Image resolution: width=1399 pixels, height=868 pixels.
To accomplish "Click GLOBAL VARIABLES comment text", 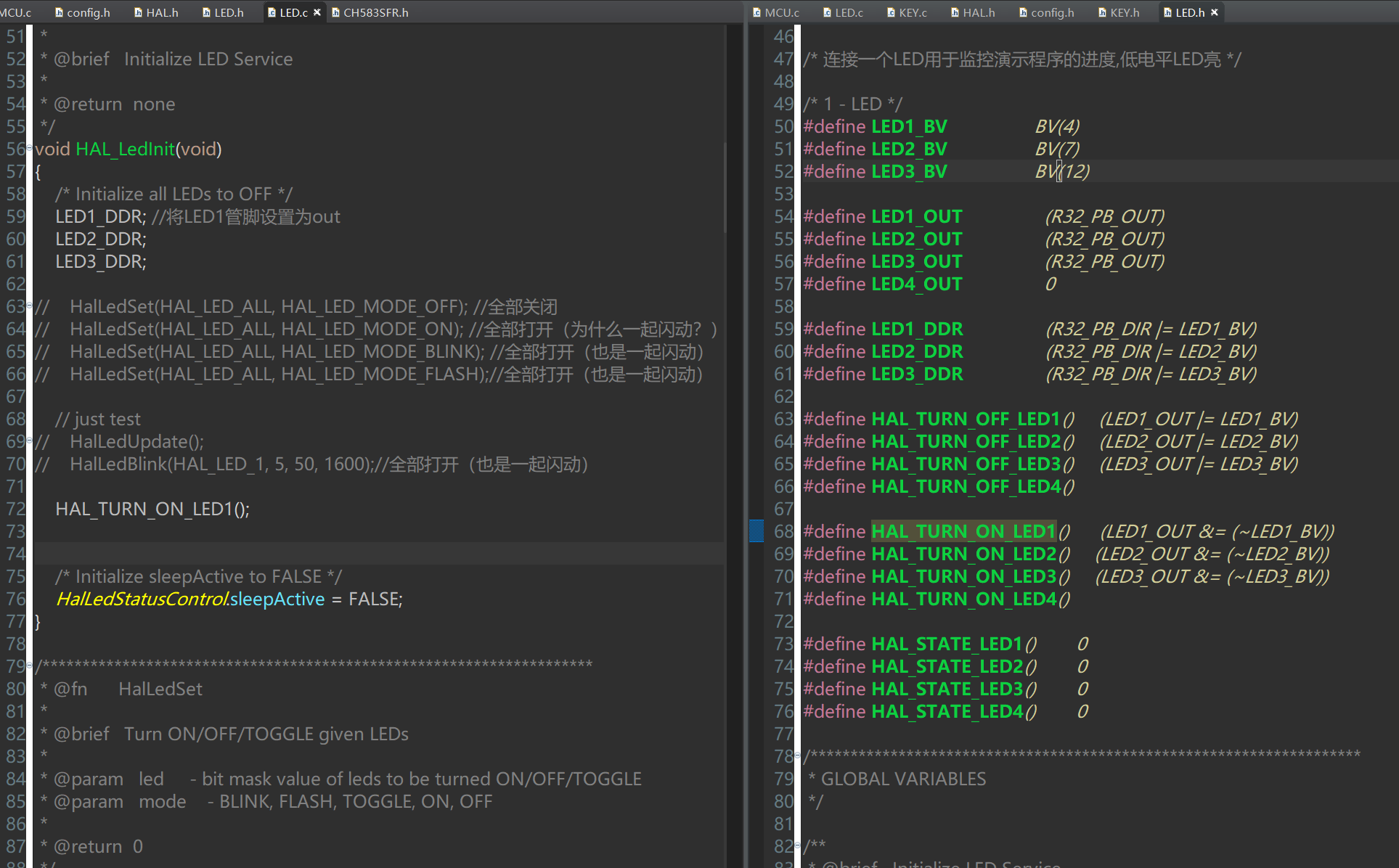I will [x=903, y=779].
